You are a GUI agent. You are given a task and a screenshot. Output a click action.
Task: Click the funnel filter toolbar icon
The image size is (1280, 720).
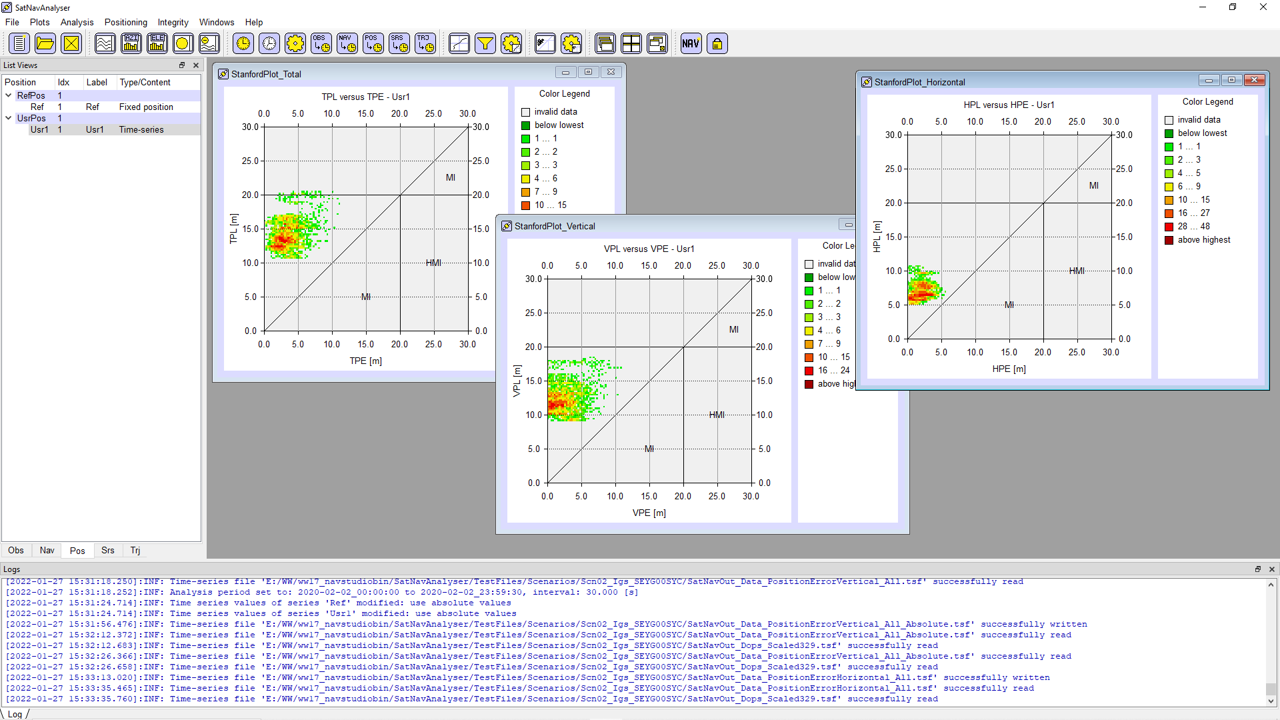[x=485, y=43]
